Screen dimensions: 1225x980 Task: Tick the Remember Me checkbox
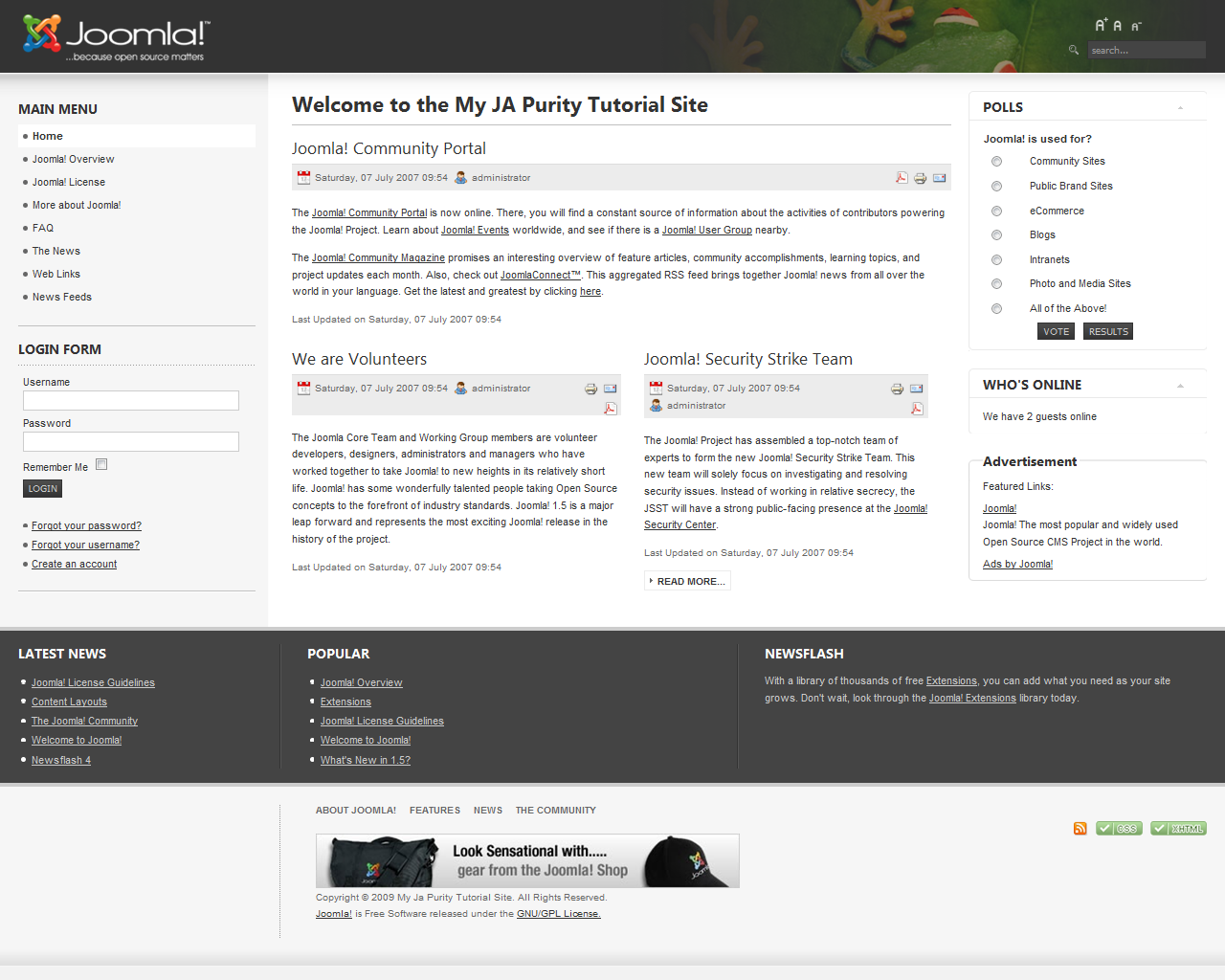click(x=101, y=464)
